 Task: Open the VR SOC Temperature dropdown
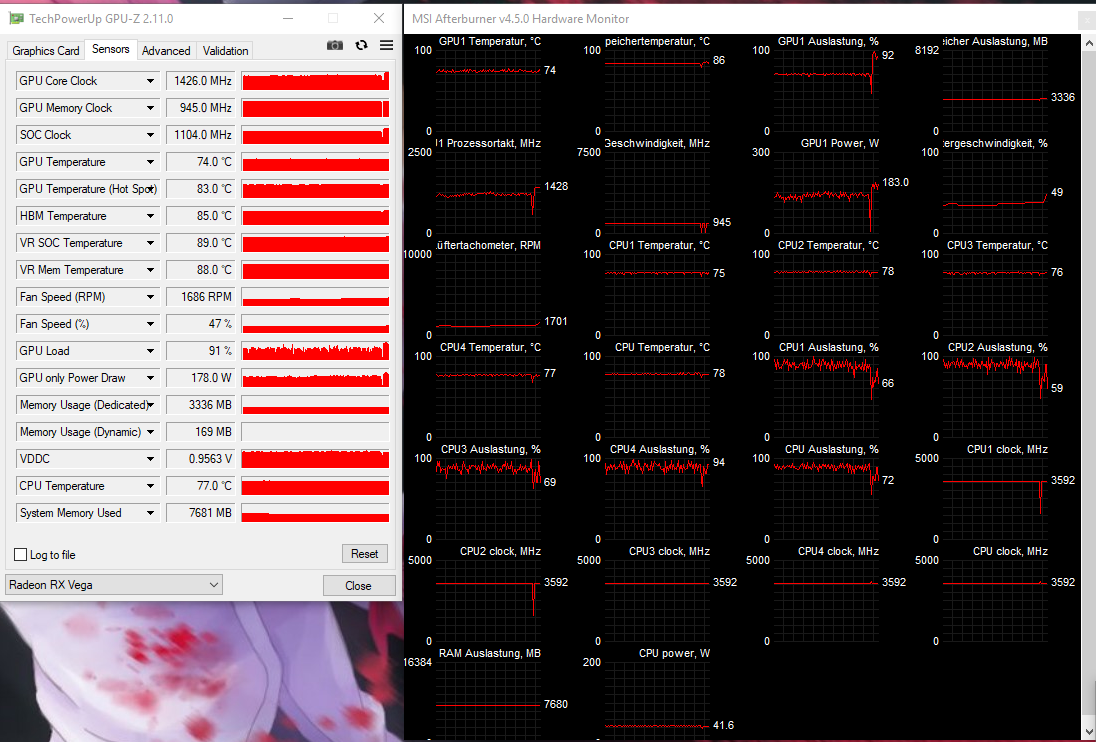pyautogui.click(x=150, y=243)
